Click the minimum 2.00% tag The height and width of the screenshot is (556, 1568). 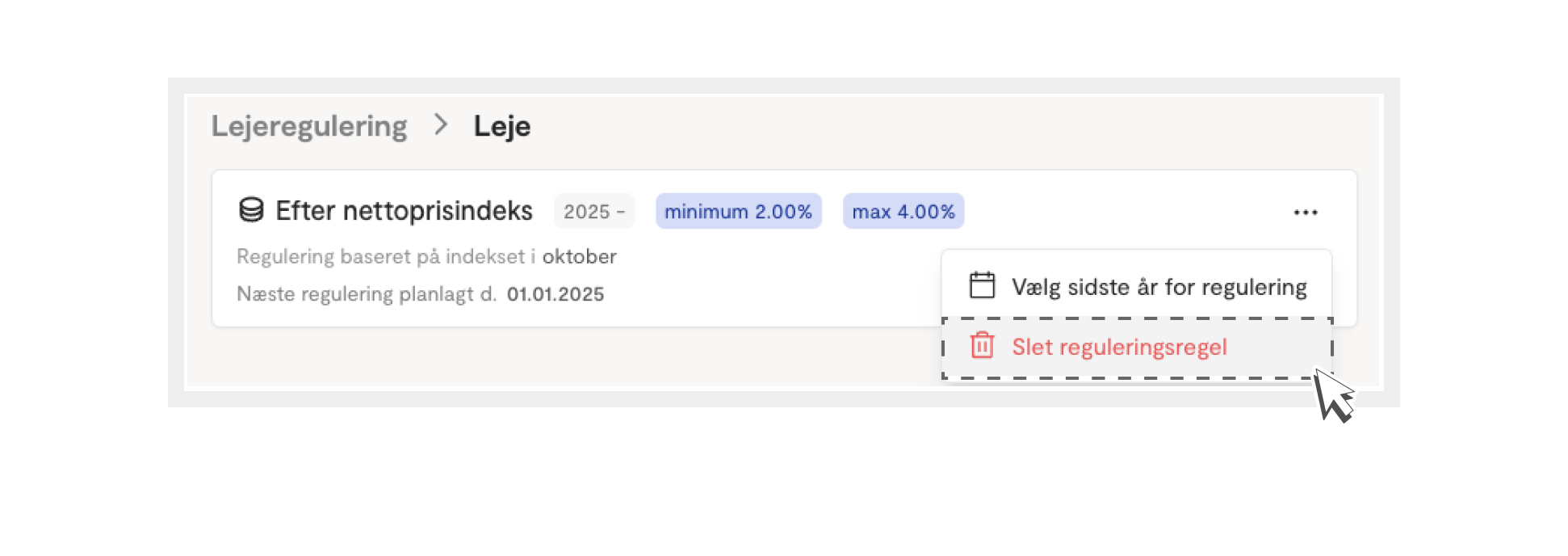click(x=738, y=212)
